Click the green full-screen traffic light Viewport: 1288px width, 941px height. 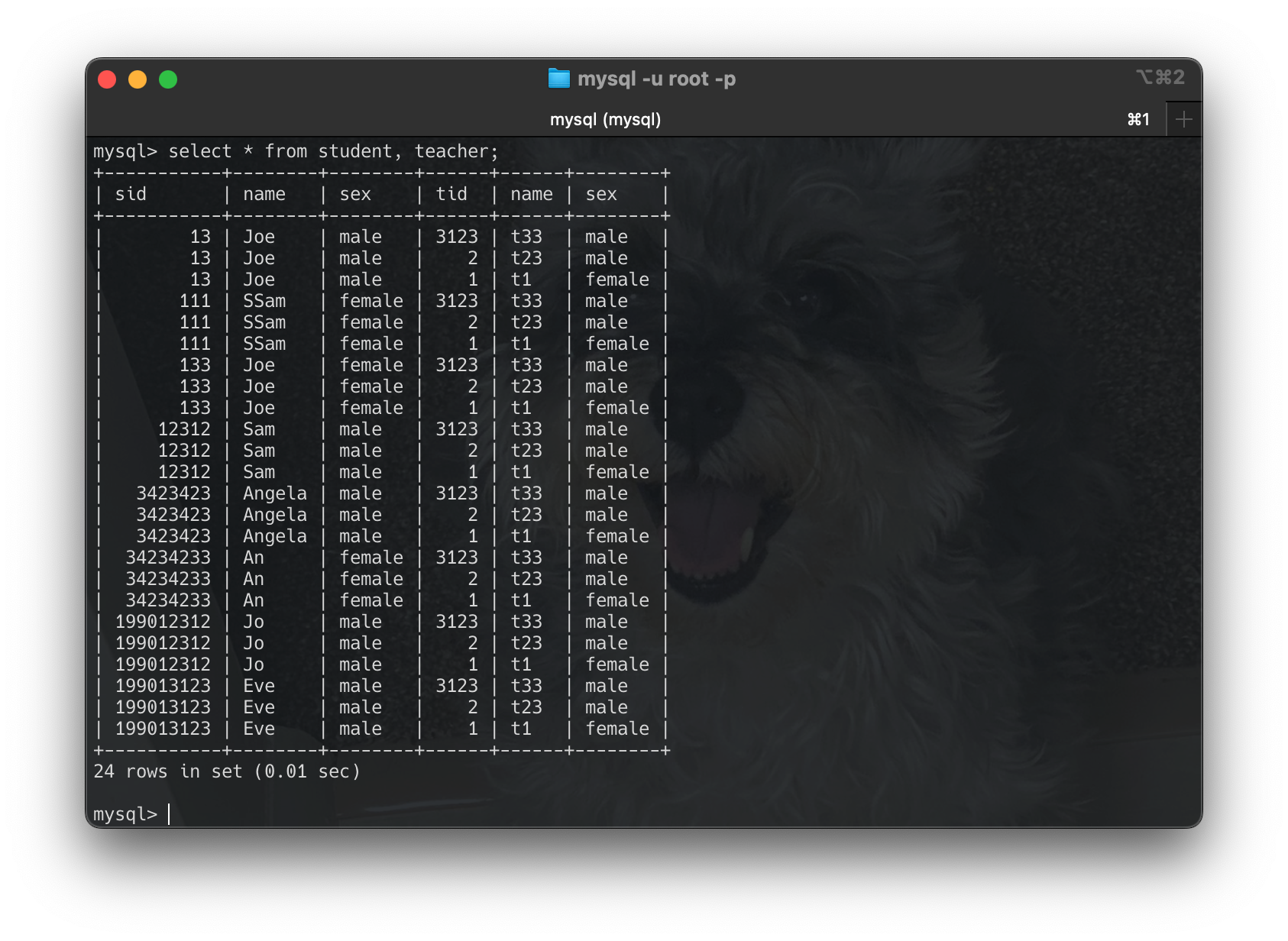tap(168, 79)
